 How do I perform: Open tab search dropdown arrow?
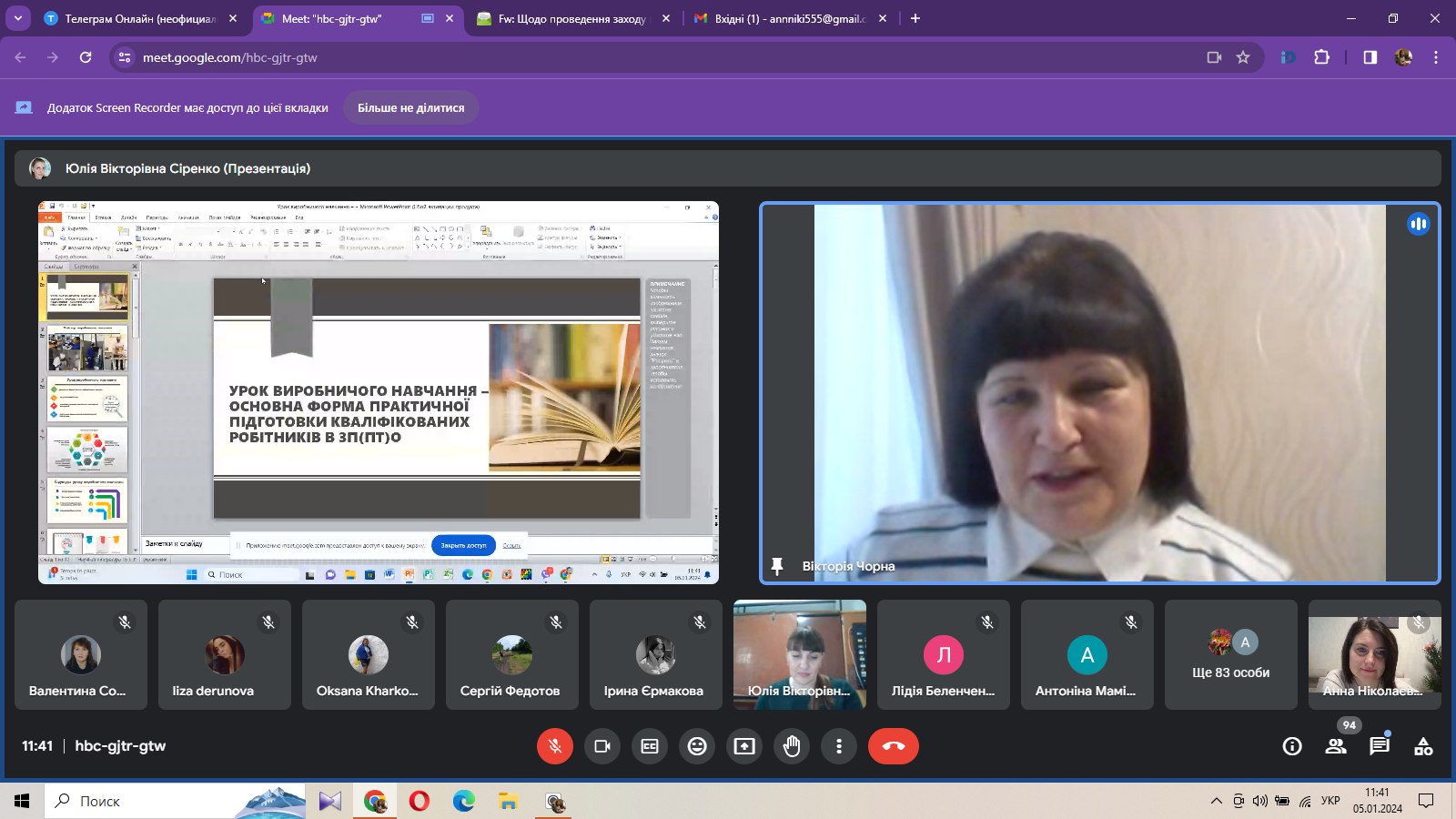click(17, 18)
